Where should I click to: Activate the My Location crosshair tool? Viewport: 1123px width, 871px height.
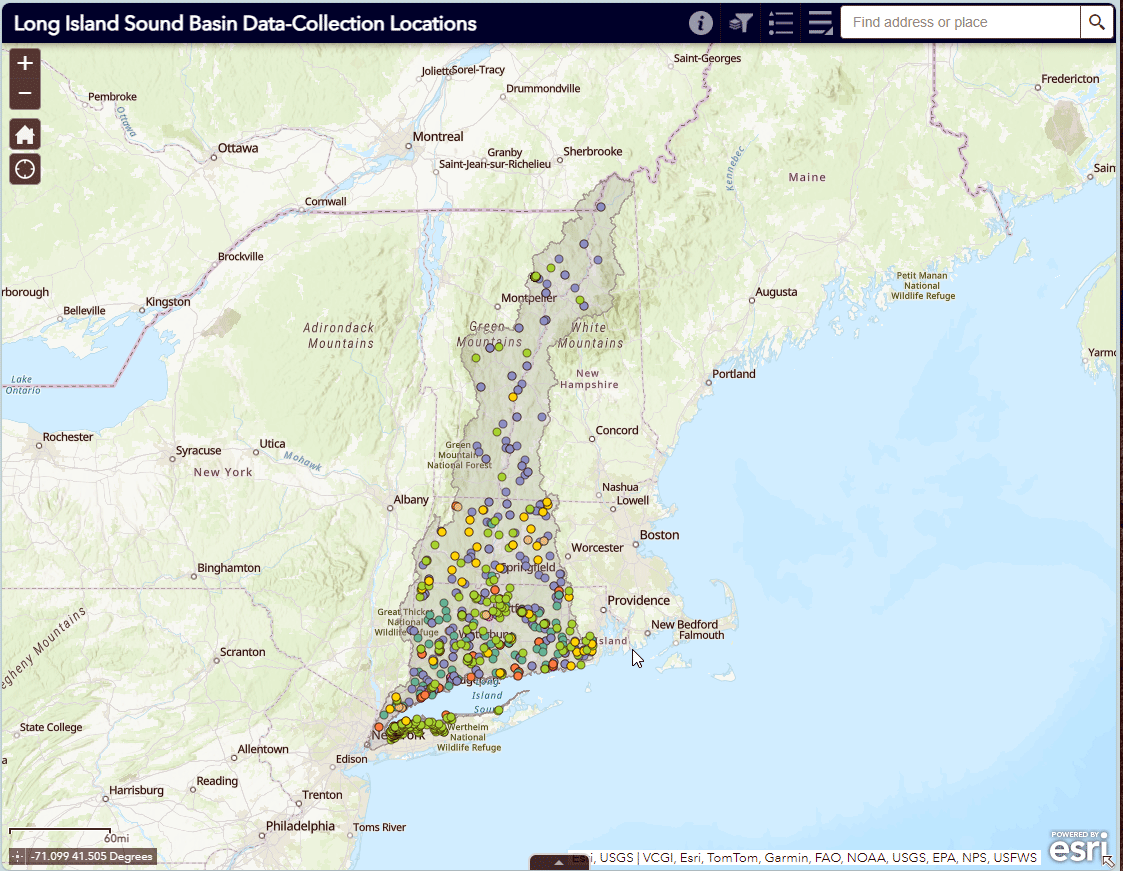[x=24, y=168]
